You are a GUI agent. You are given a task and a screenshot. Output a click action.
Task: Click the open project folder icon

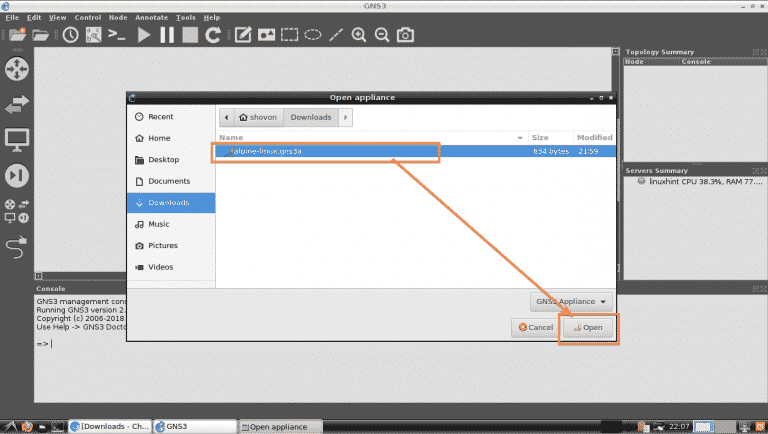point(41,35)
